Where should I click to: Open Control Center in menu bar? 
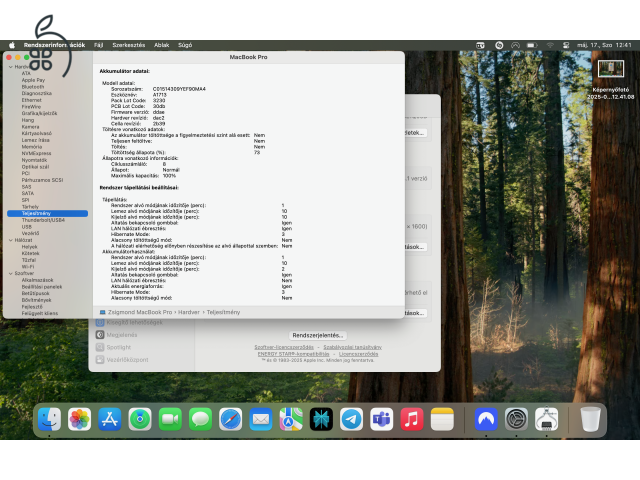[x=566, y=45]
